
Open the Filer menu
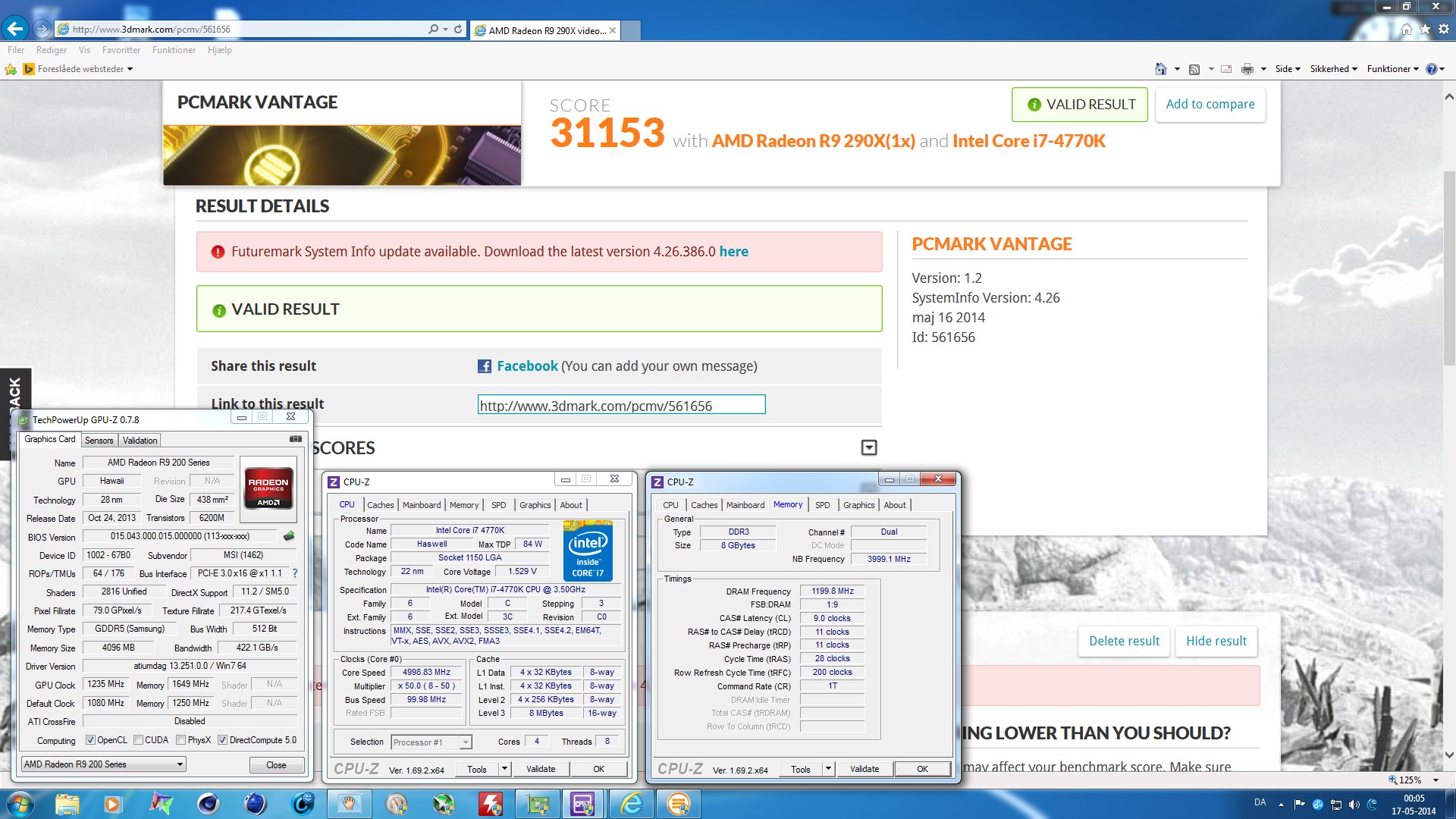(16, 50)
